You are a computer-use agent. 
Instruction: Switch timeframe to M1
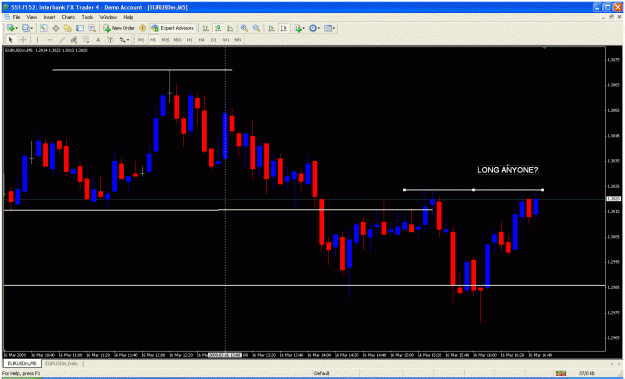[141, 40]
